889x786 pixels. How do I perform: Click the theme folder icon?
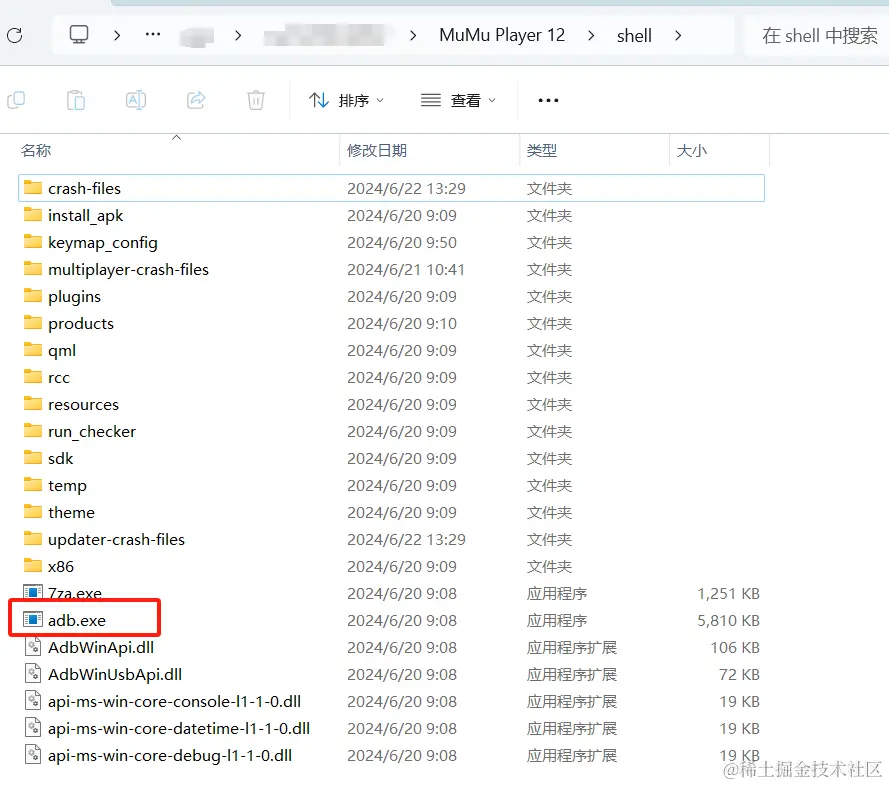(x=33, y=512)
